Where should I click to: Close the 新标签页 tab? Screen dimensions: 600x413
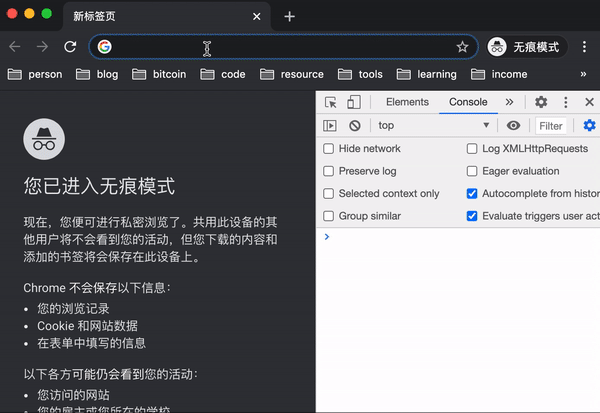[256, 16]
